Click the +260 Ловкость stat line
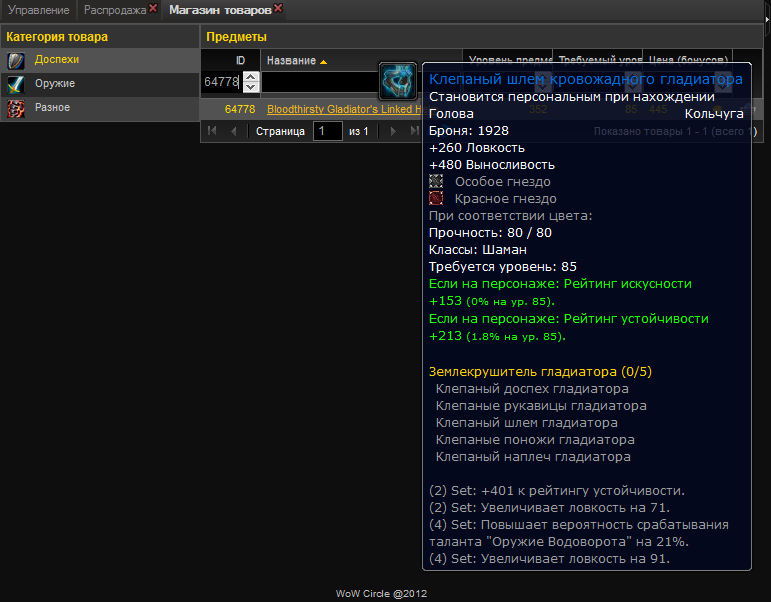The image size is (771, 602). coord(476,148)
